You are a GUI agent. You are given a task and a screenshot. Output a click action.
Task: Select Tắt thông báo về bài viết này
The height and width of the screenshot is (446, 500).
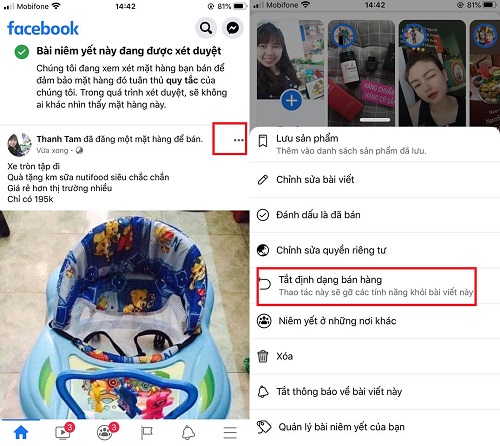pyautogui.click(x=375, y=392)
